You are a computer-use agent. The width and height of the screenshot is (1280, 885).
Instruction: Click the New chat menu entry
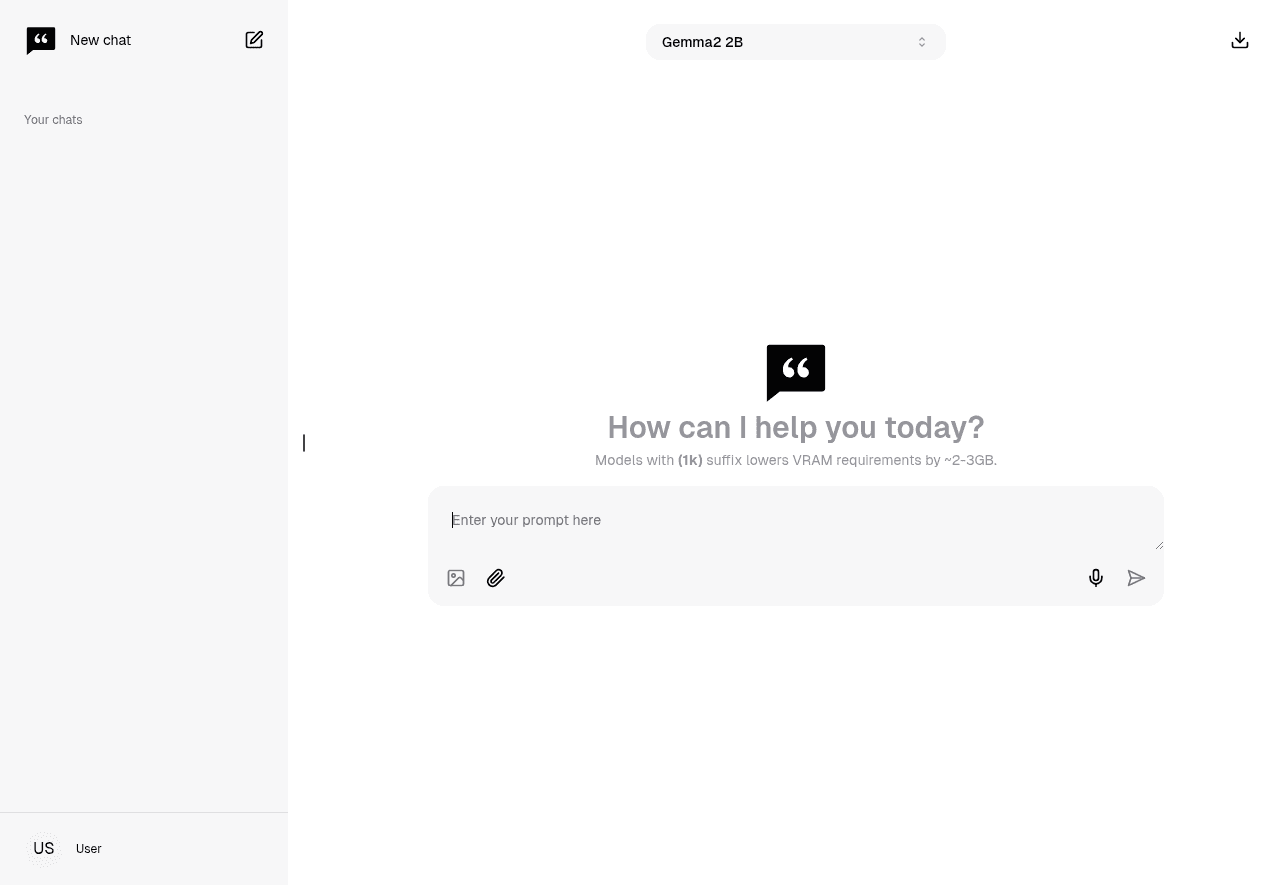(100, 40)
